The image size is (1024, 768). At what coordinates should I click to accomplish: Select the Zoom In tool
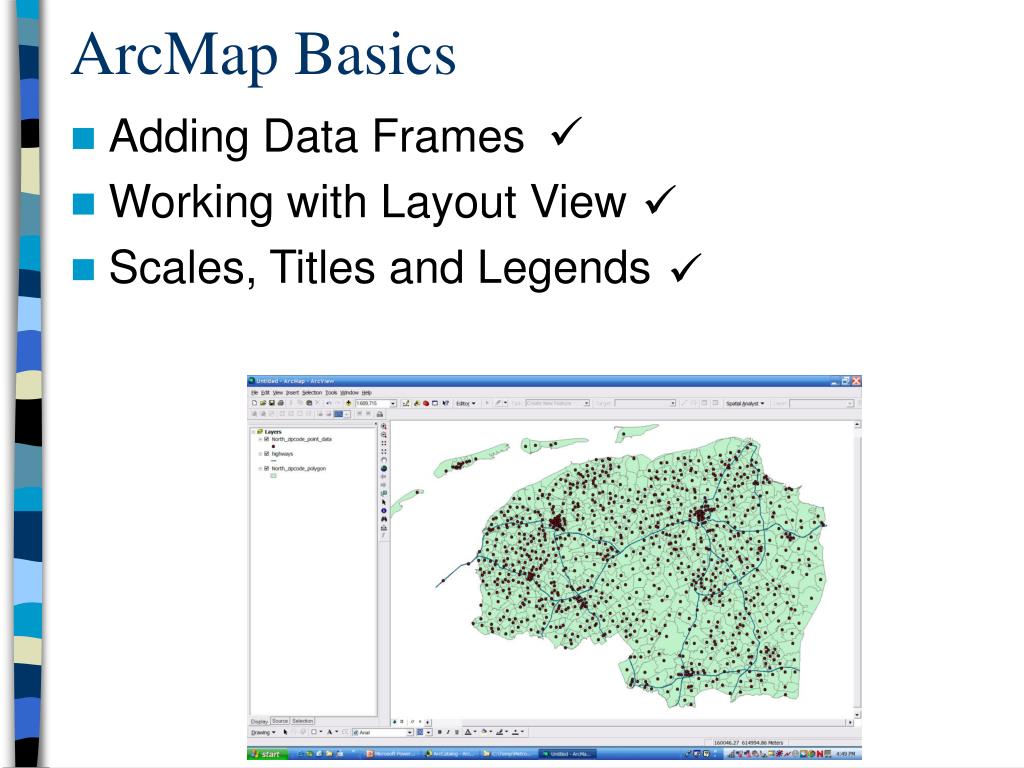384,426
